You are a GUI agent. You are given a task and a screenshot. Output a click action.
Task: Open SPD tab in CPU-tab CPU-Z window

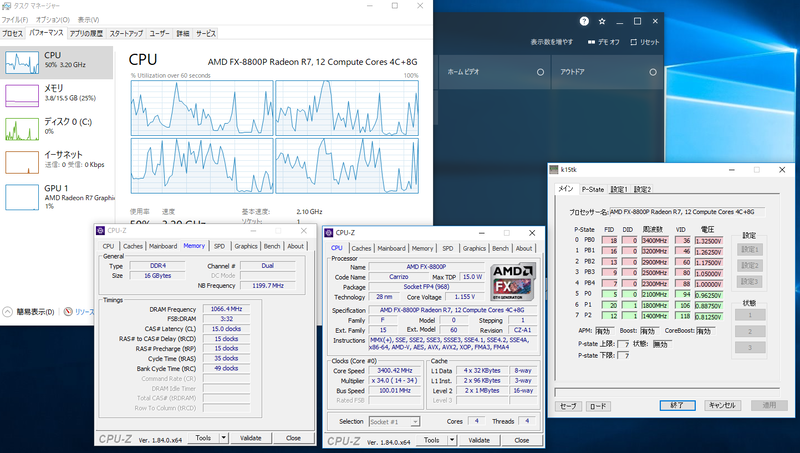pos(447,248)
